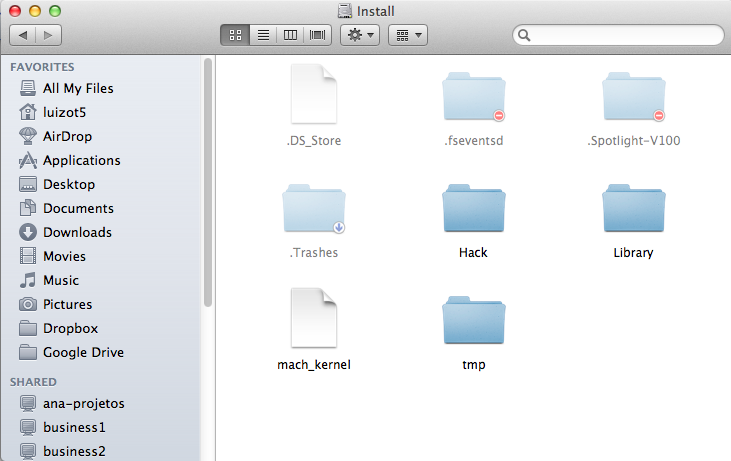Image resolution: width=731 pixels, height=461 pixels.
Task: Click the "Hack" folder name label
Action: (x=473, y=253)
